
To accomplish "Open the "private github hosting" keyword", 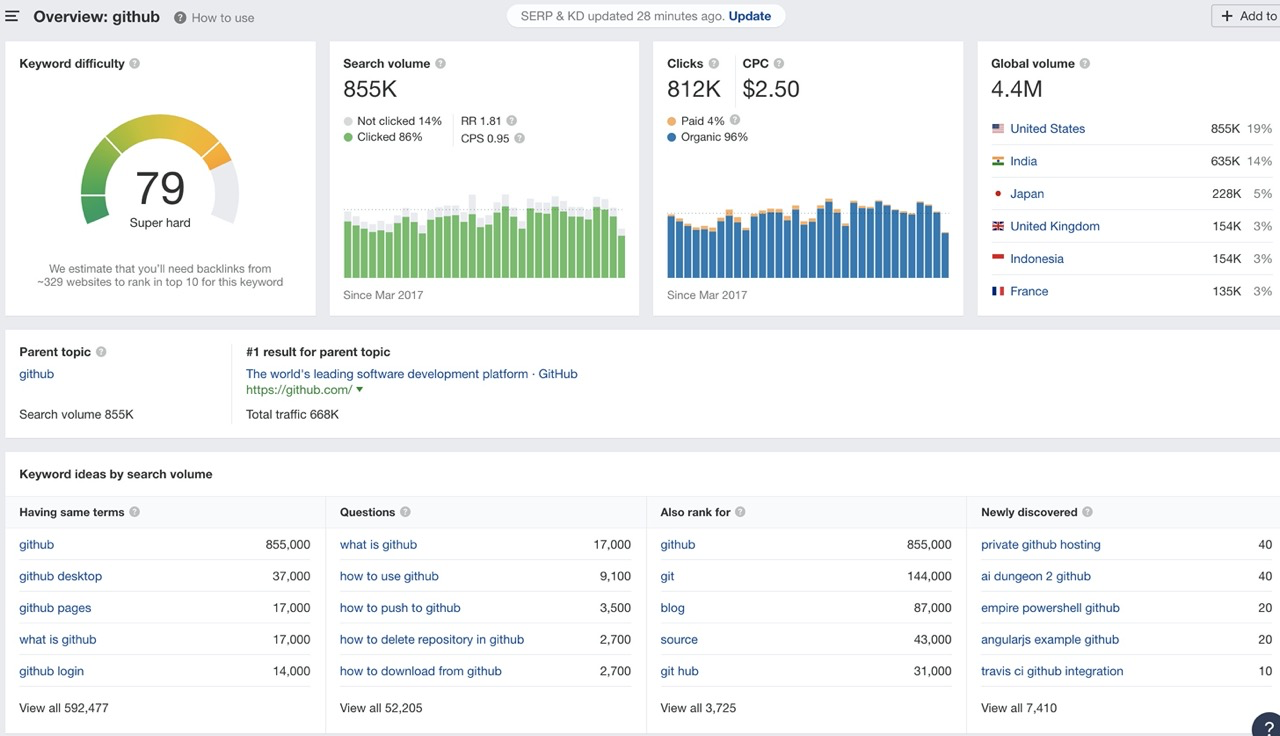I will 1040,545.
